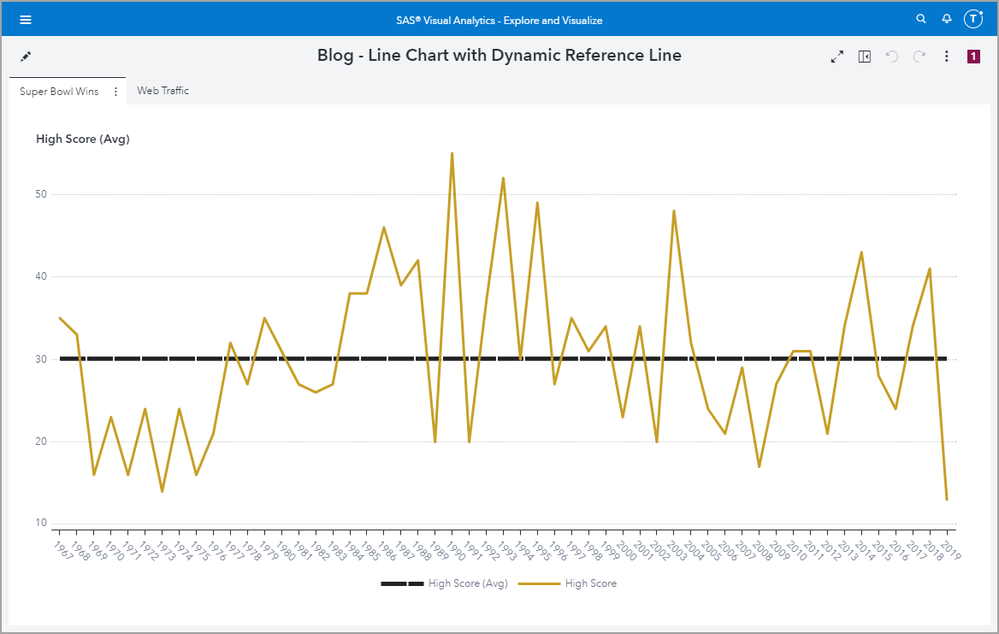This screenshot has height=634, width=999.
Task: Click the 1990 peak data point
Action: coord(452,154)
